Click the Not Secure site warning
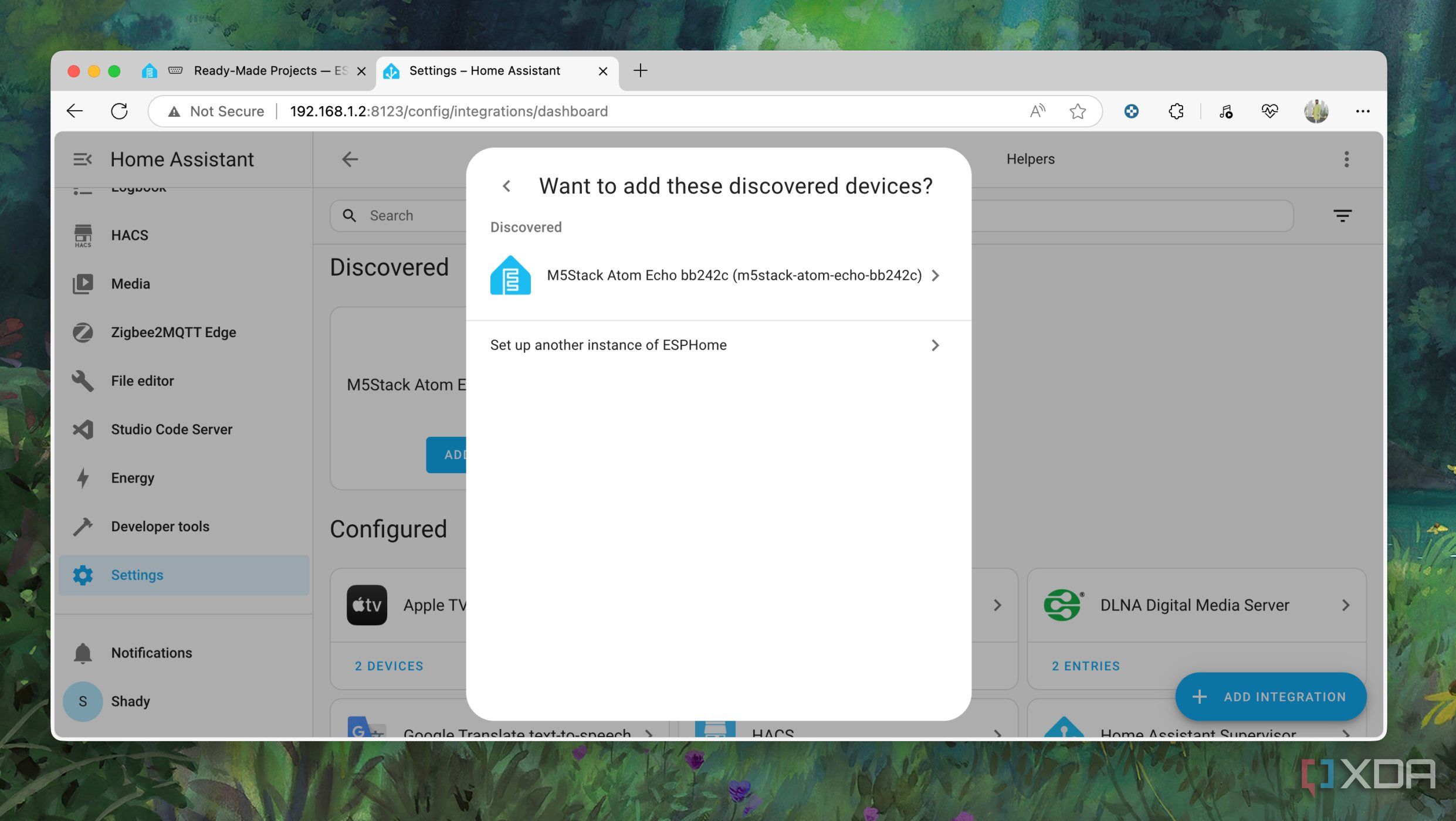The height and width of the screenshot is (821, 1456). (x=216, y=111)
